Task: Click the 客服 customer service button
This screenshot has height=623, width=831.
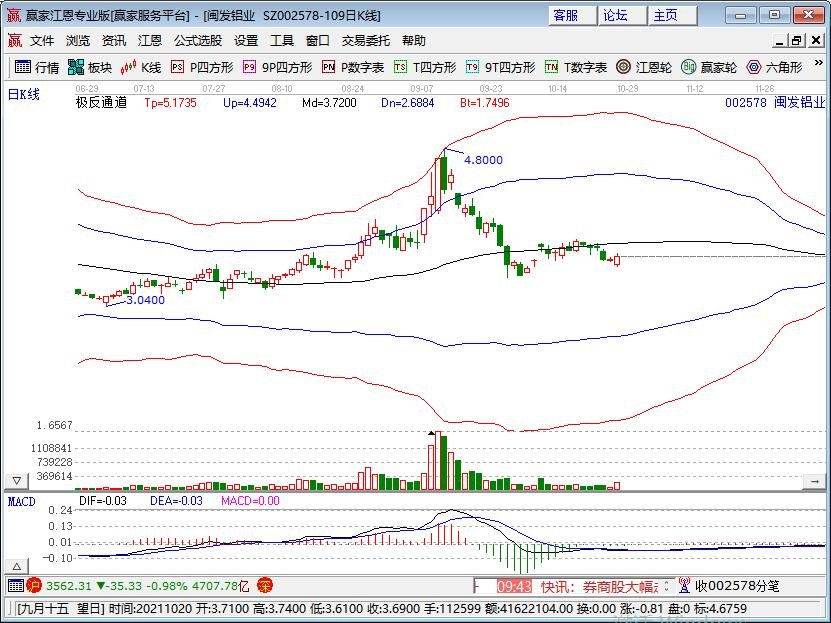Action: click(x=566, y=15)
